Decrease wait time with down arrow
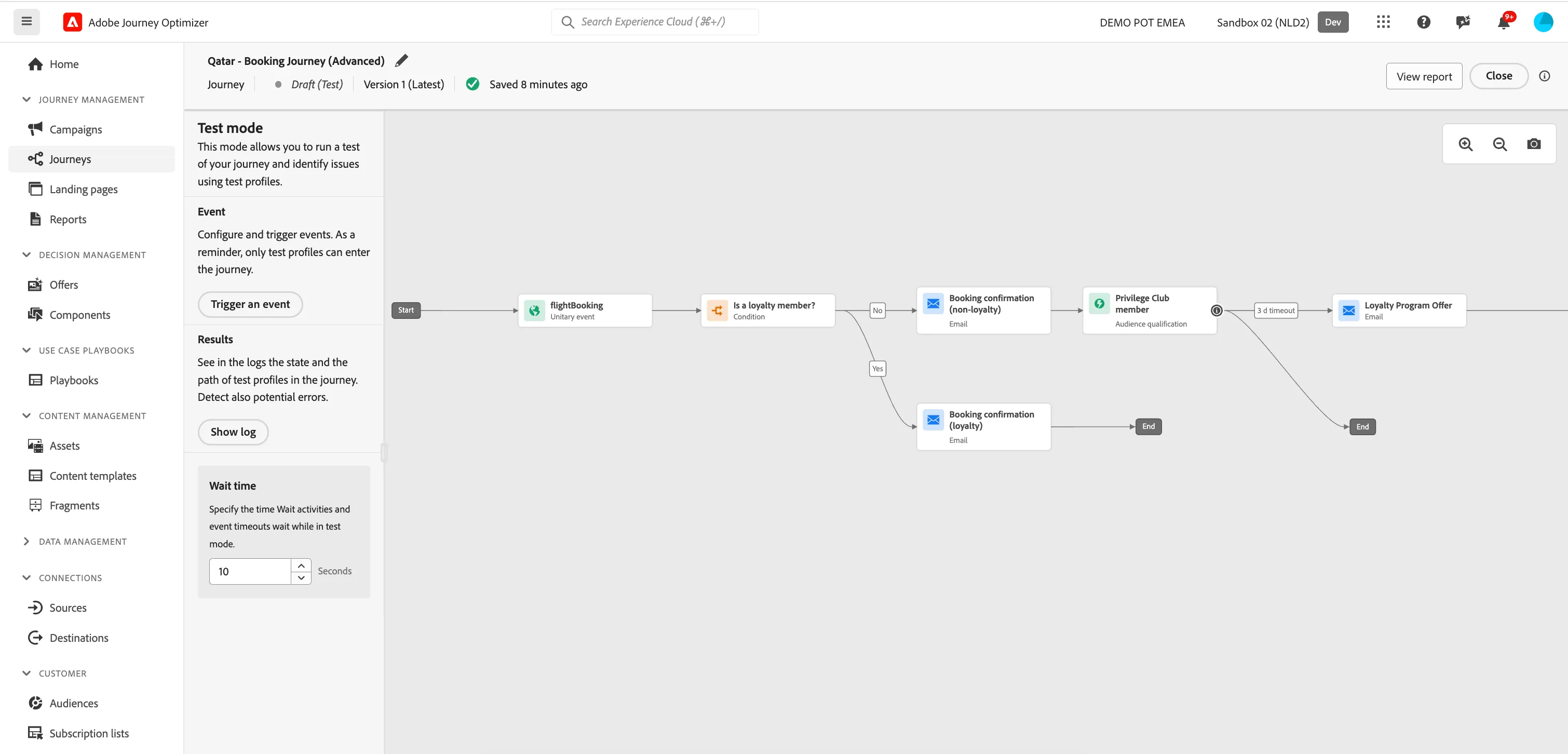The image size is (1568, 754). pos(301,578)
